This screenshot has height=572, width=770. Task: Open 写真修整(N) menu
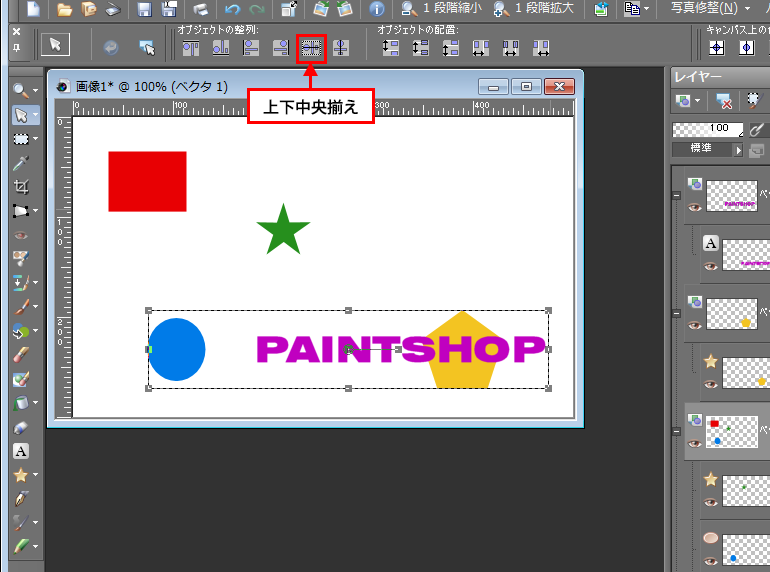click(710, 8)
